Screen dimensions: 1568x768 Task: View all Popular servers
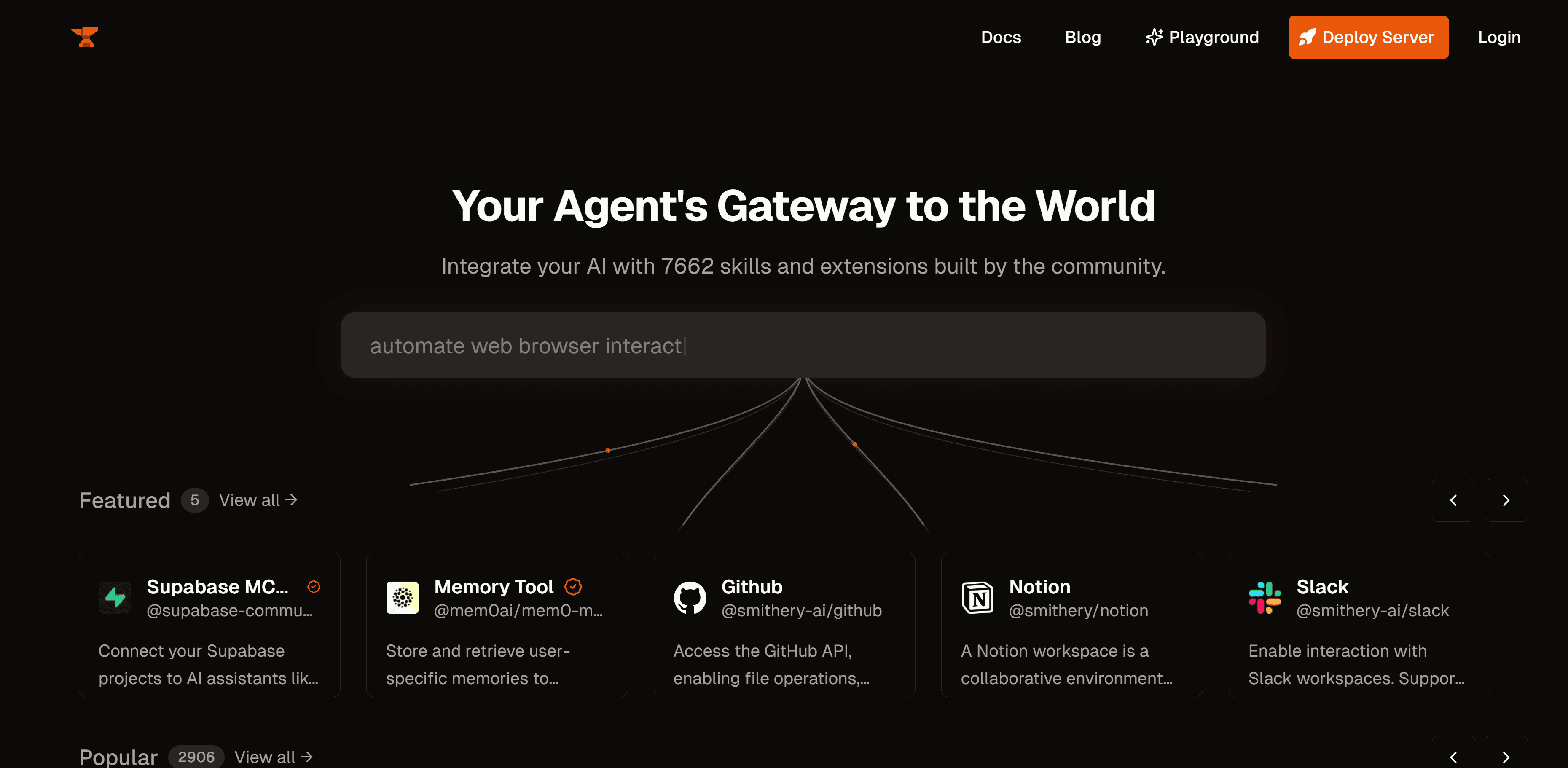273,757
